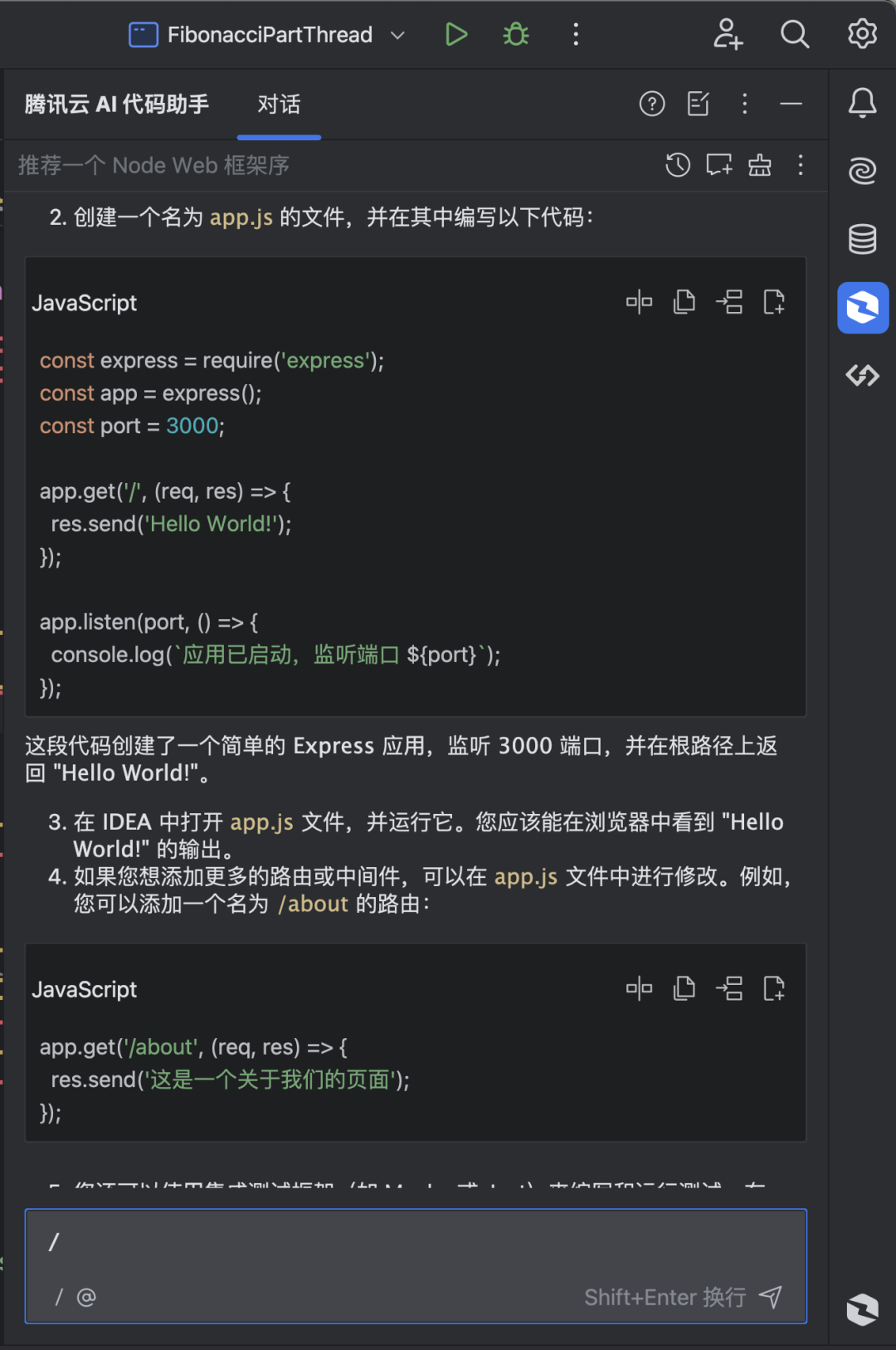Click code line const port = 3000
The width and height of the screenshot is (896, 1350).
coord(132,426)
